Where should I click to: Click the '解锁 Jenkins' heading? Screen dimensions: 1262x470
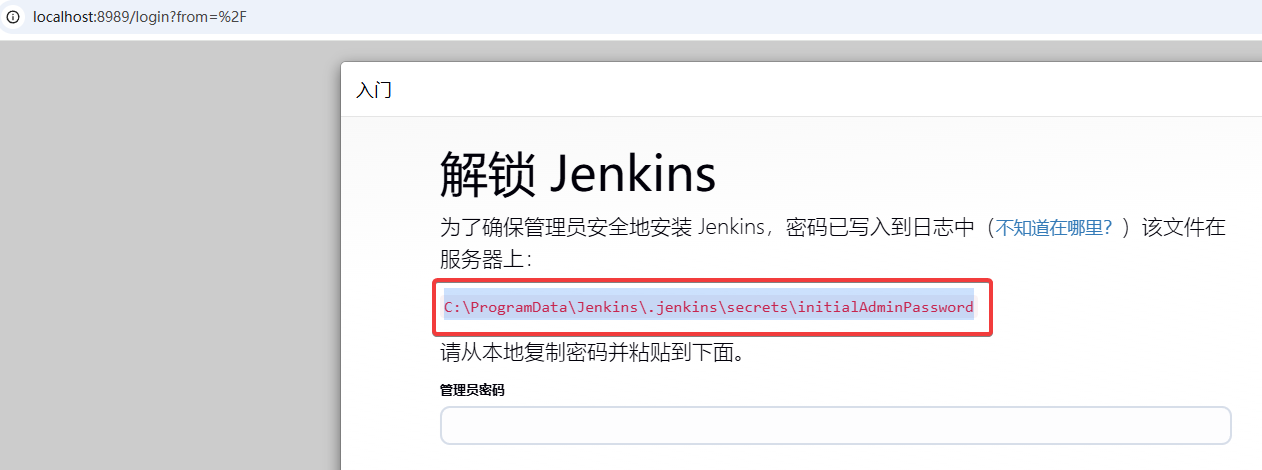pyautogui.click(x=578, y=174)
